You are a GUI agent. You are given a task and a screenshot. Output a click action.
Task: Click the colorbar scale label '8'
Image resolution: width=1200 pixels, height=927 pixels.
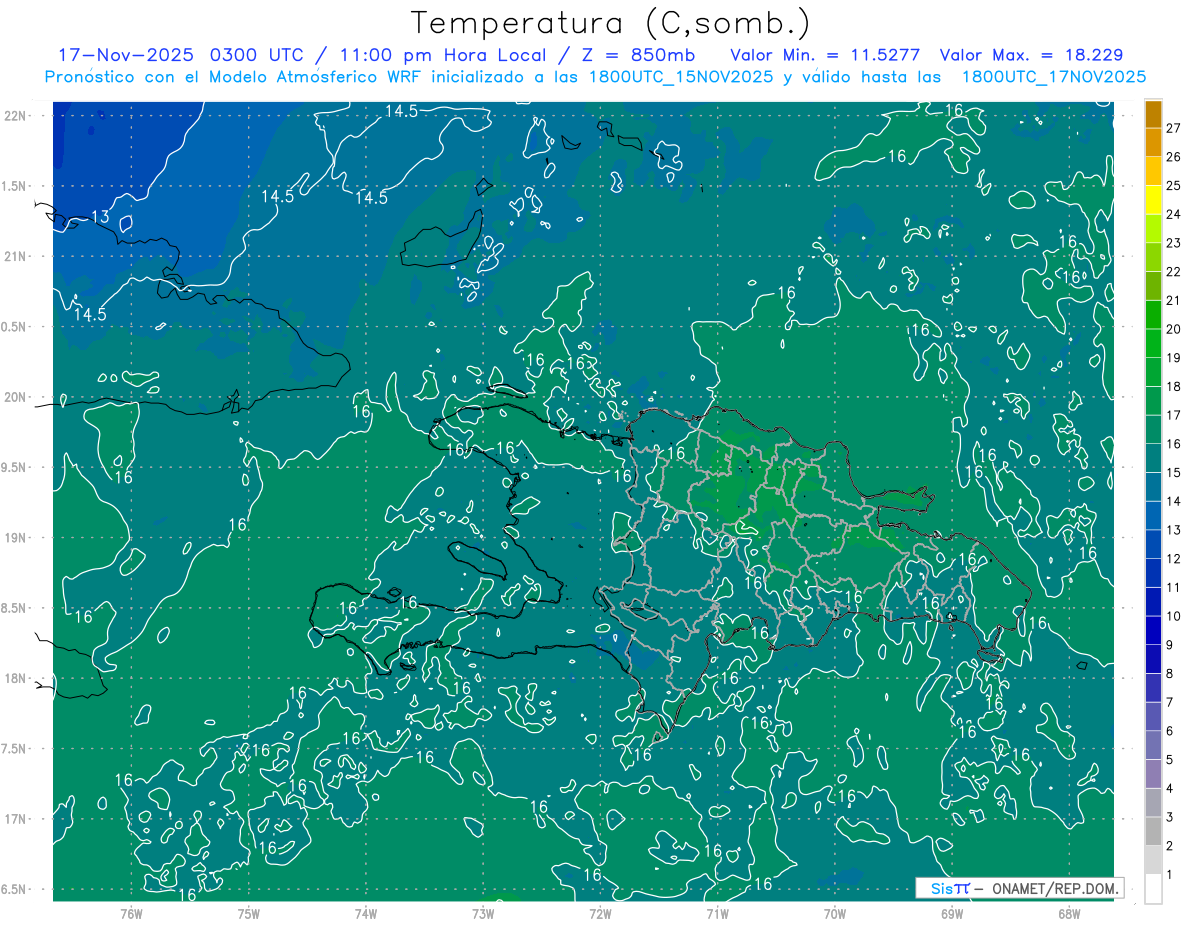pyautogui.click(x=1170, y=674)
